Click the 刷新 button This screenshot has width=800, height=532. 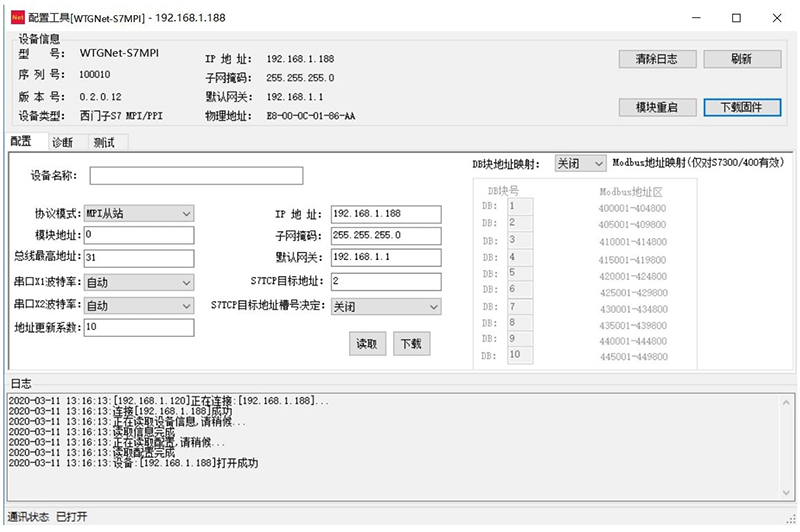coord(742,59)
